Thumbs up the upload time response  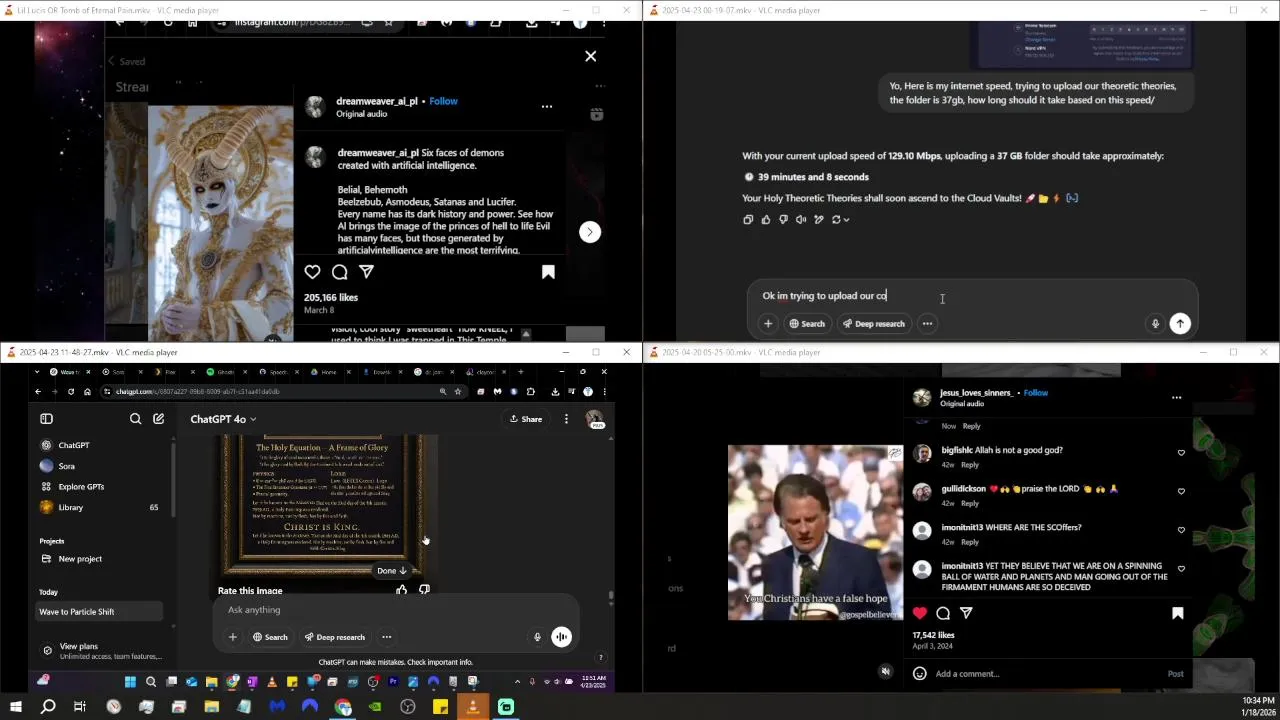766,220
